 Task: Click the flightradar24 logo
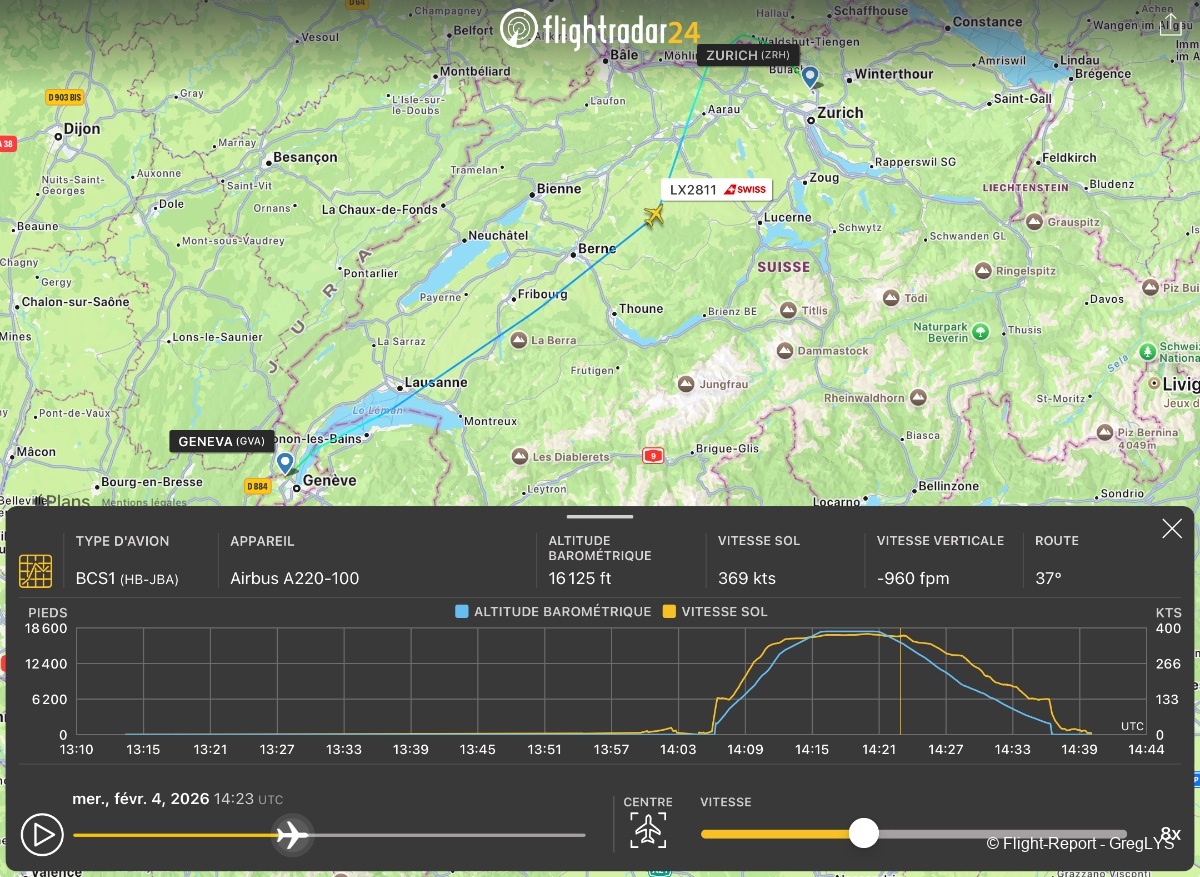coord(600,28)
